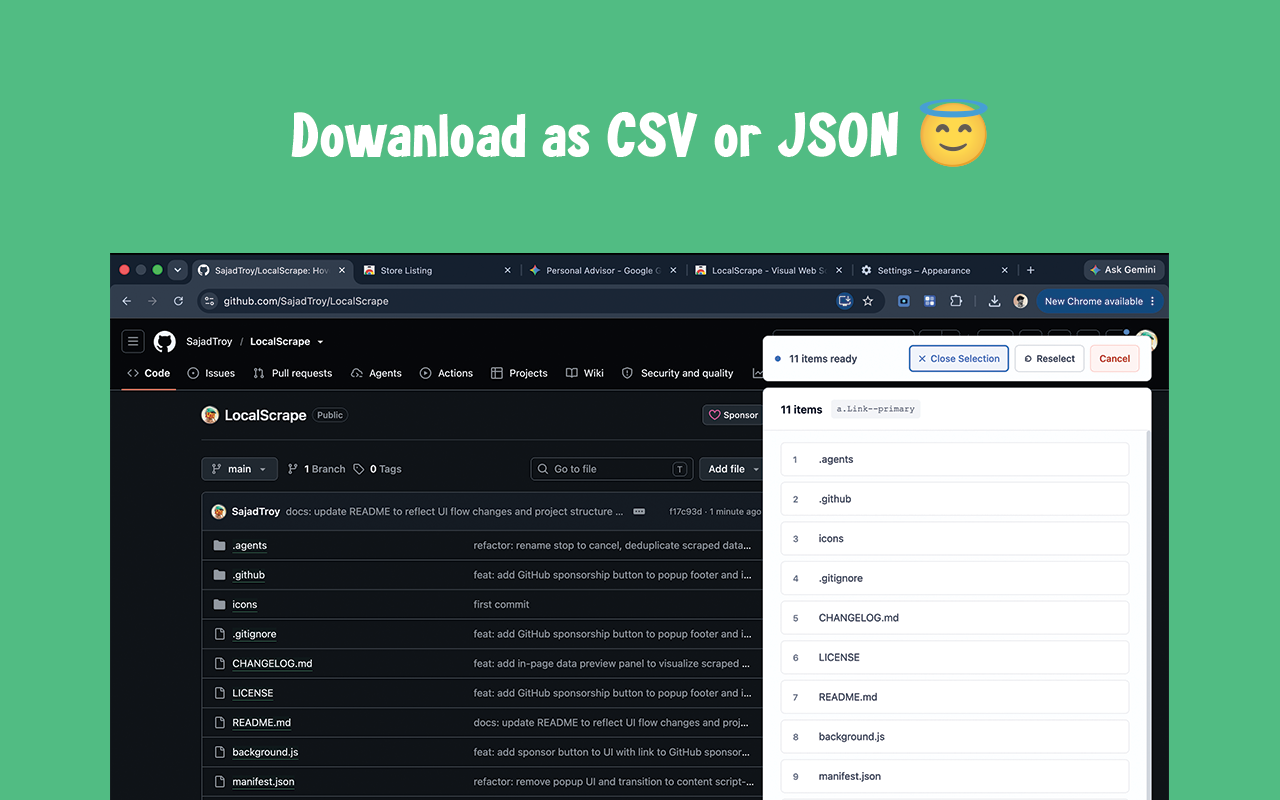The image size is (1280, 800).
Task: Open the 1 Branch link
Action: [x=316, y=469]
